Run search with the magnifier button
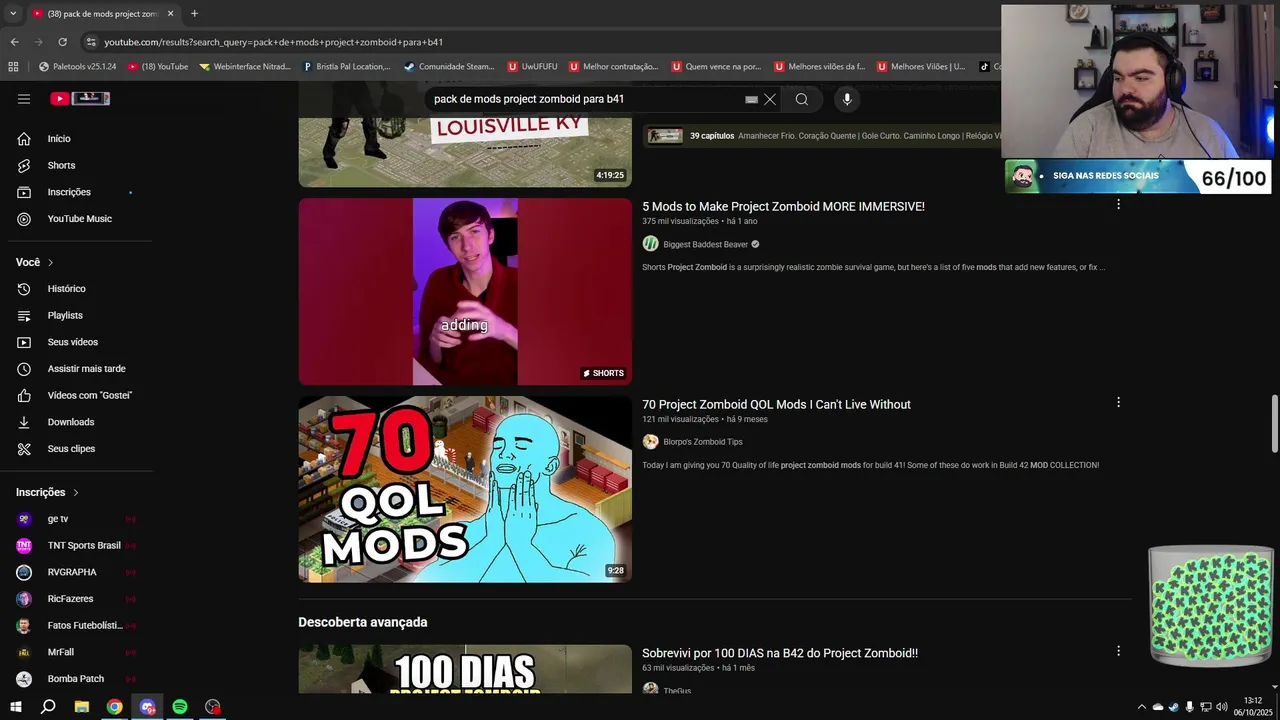The height and width of the screenshot is (720, 1280). pyautogui.click(x=801, y=99)
